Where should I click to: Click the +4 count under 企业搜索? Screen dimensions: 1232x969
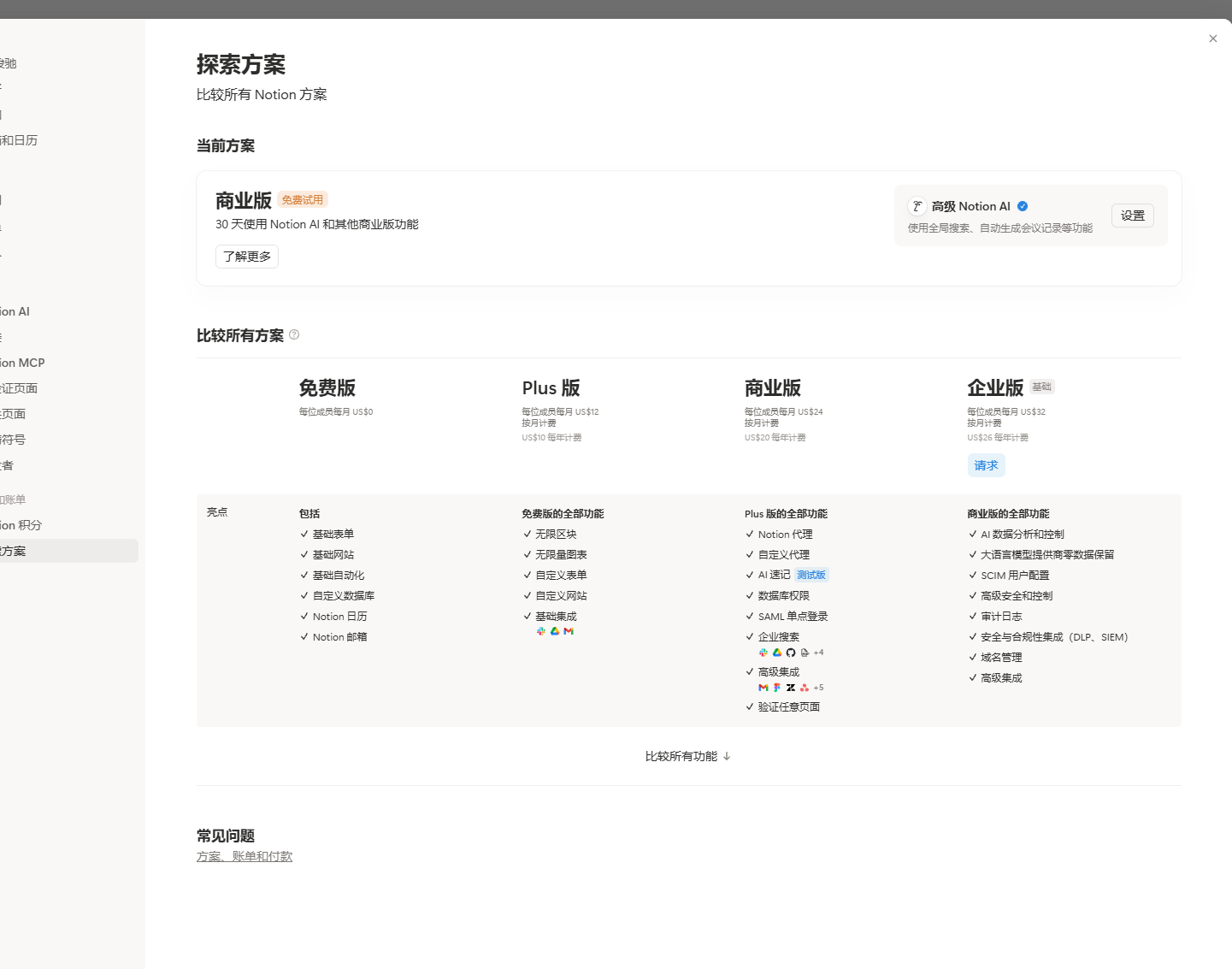coord(819,653)
